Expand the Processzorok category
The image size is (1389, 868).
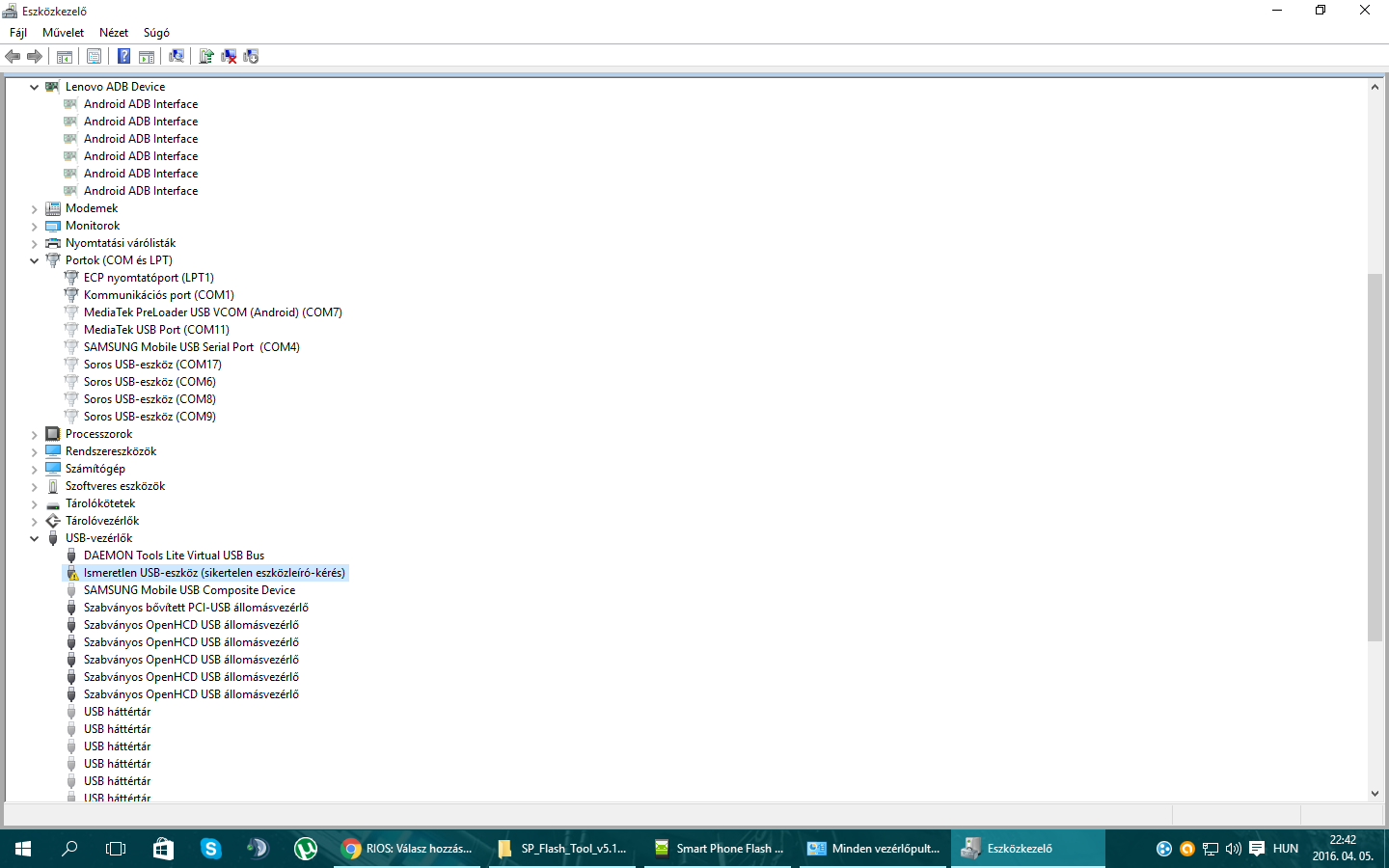point(35,434)
